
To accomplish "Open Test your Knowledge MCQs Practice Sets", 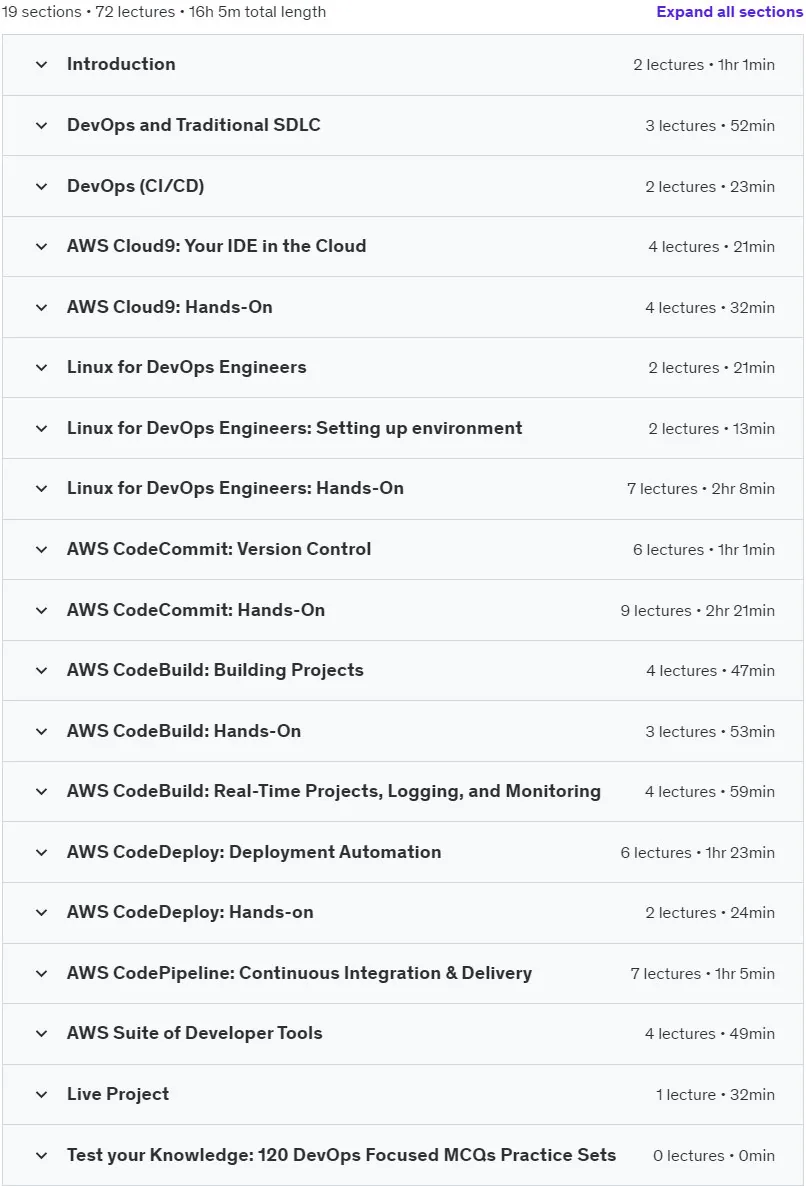I will tap(341, 1155).
